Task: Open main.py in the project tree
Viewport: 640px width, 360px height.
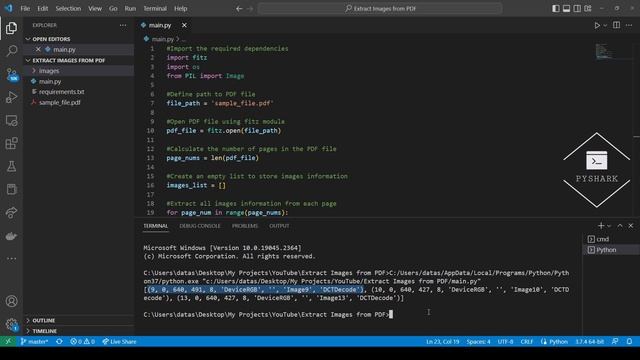Action: 50,81
